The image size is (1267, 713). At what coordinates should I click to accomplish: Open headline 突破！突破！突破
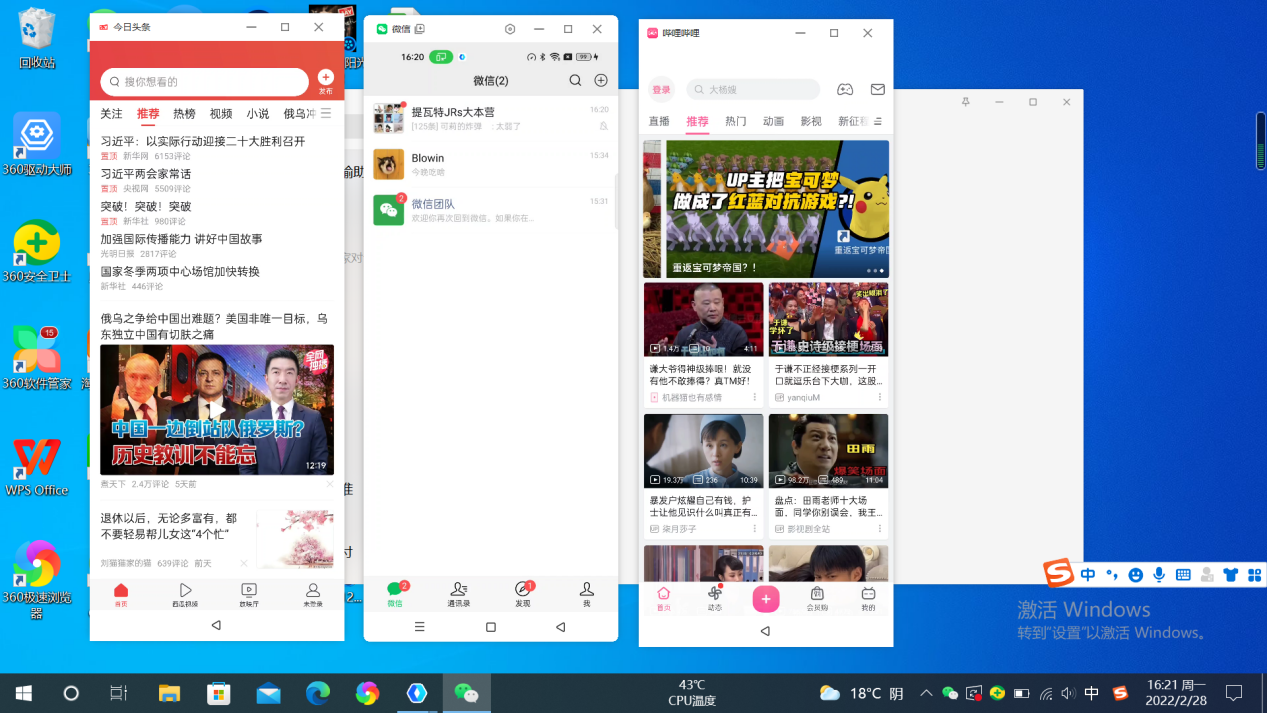click(145, 206)
